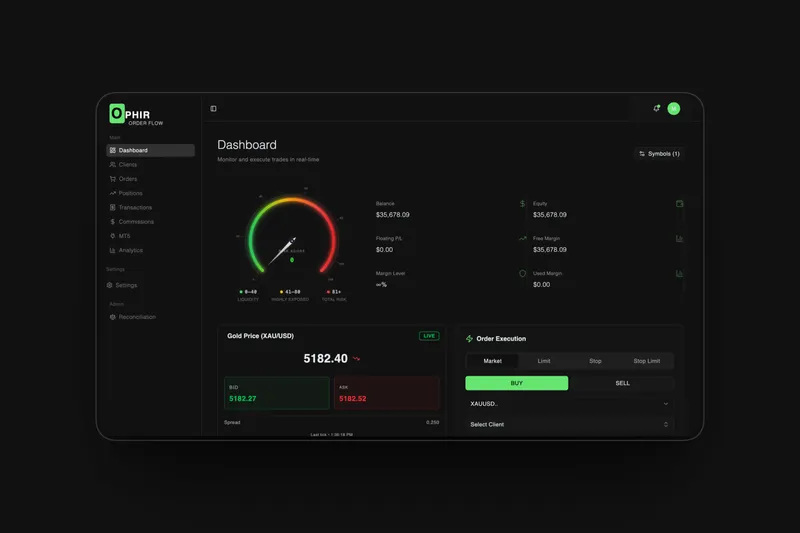Click the Positions trend icon
The width and height of the screenshot is (800, 533).
point(113,193)
